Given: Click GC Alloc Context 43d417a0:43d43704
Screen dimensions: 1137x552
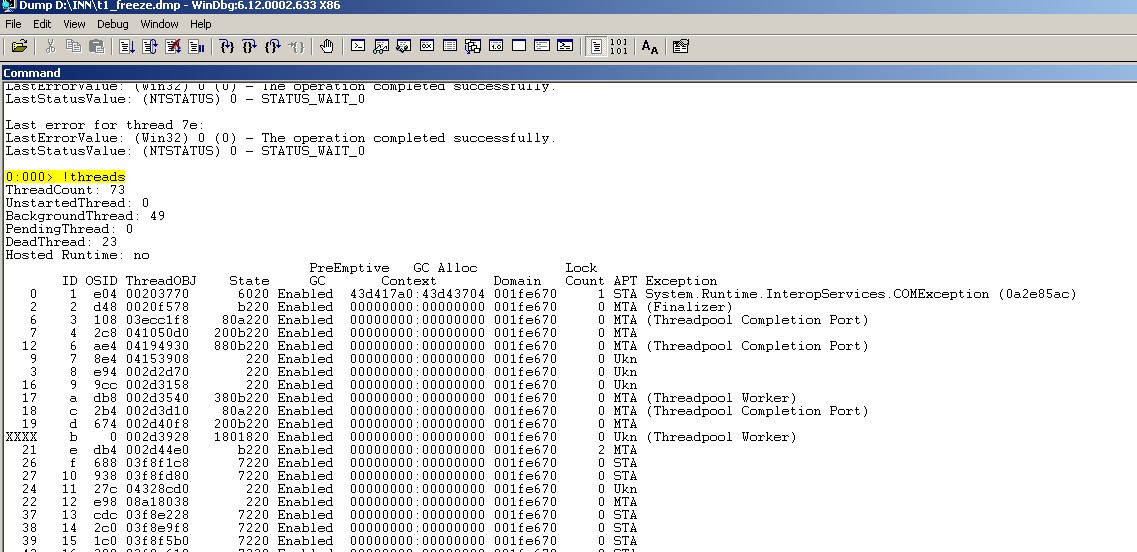Looking at the screenshot, I should pos(417,294).
